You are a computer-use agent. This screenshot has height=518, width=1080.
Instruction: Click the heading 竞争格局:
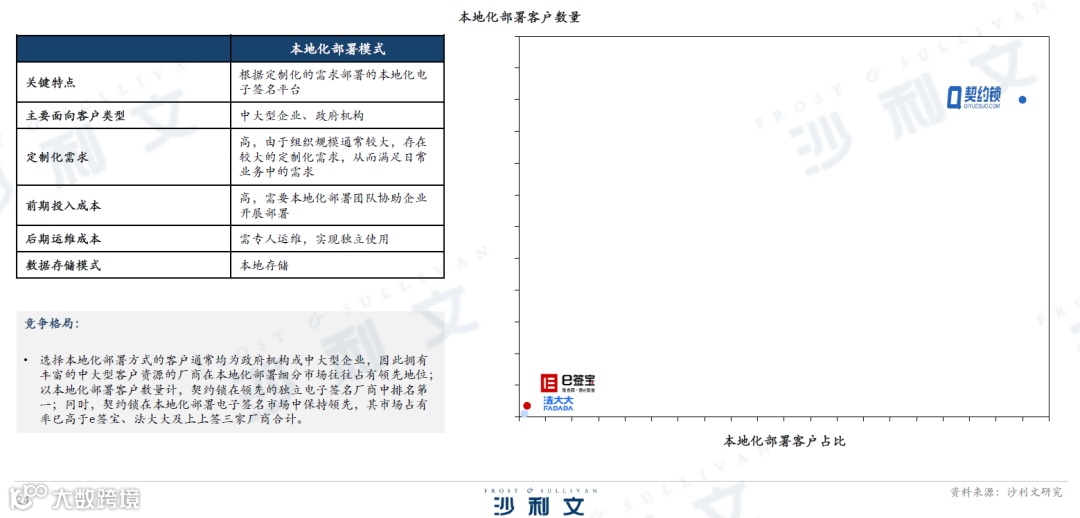coord(52,323)
